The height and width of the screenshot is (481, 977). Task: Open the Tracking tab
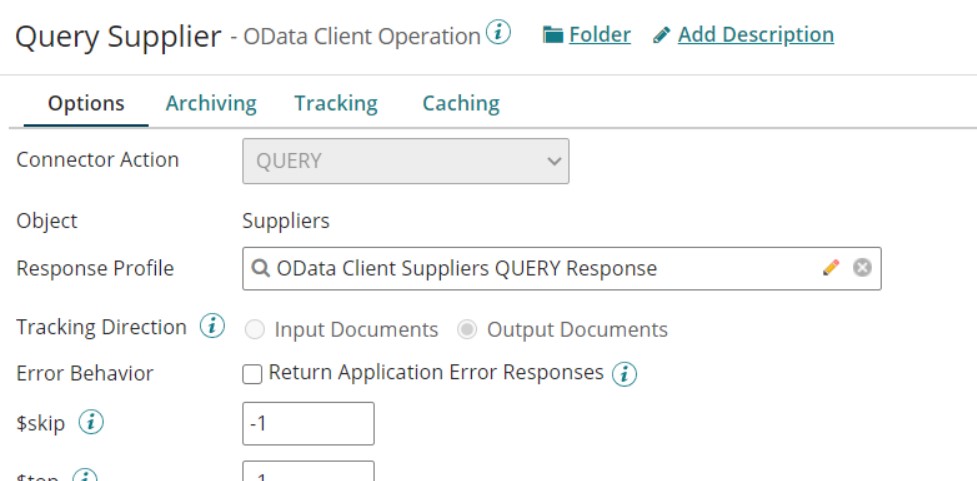335,103
